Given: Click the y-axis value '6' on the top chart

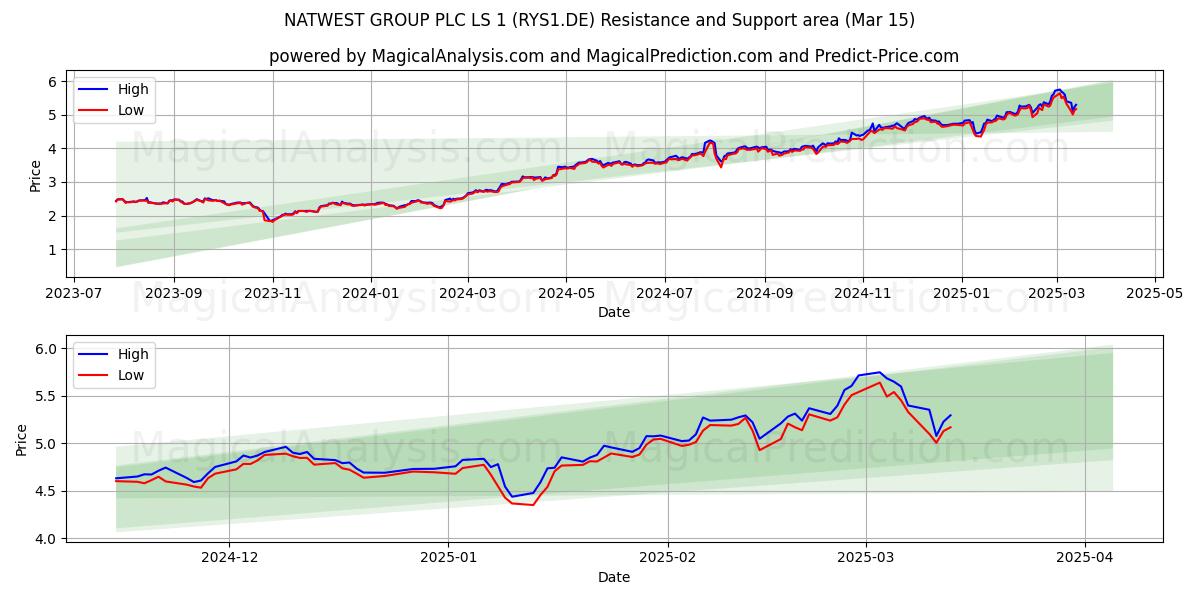Looking at the screenshot, I should coord(50,81).
